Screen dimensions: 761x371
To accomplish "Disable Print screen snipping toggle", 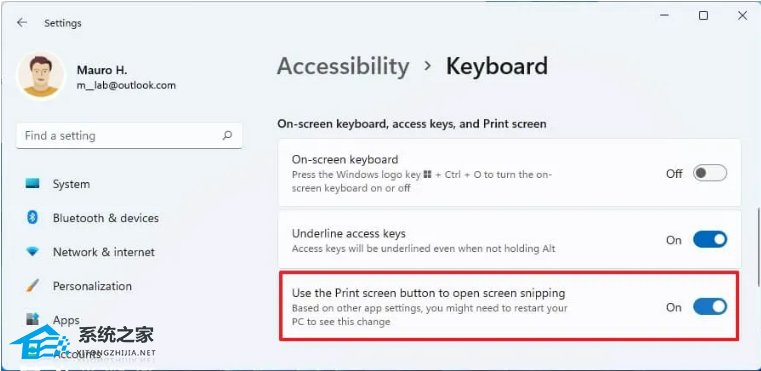I will [x=710, y=307].
